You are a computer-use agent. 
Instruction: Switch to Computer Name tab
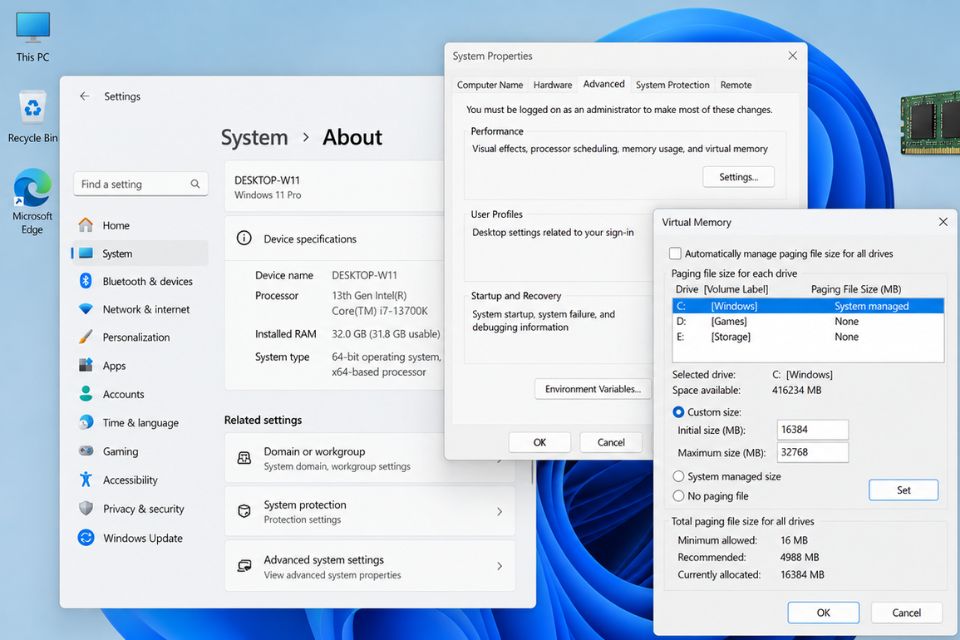490,85
